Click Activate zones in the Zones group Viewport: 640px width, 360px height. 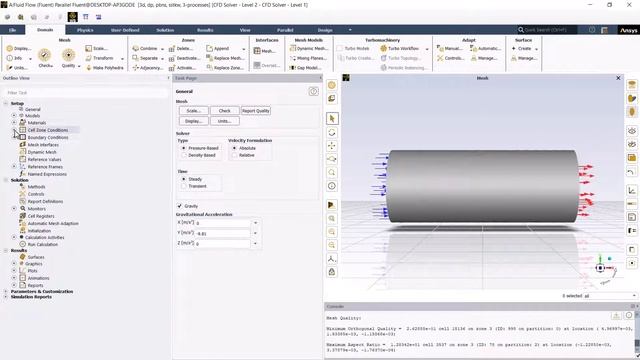(x=182, y=68)
